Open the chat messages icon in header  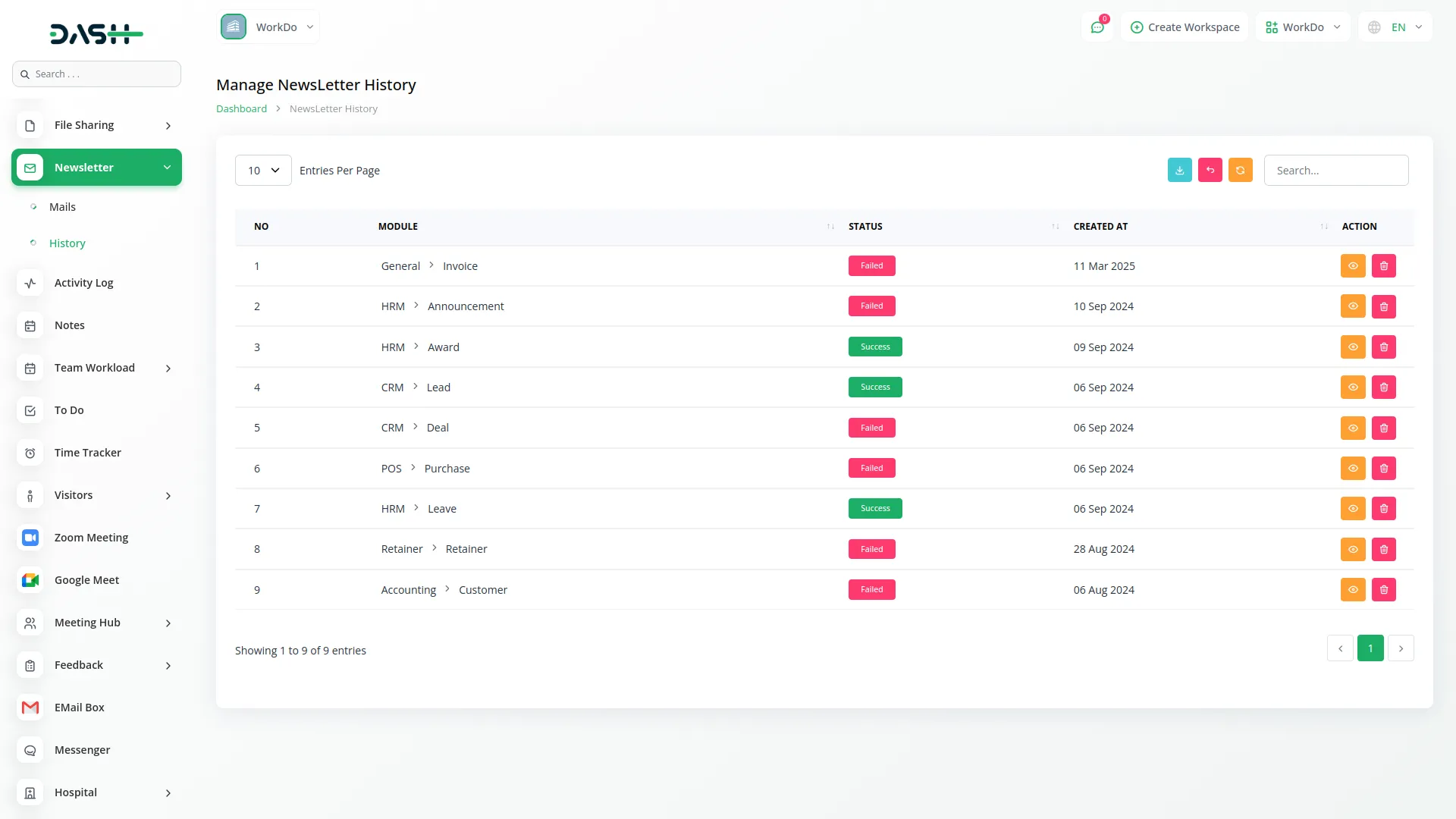coord(1097,27)
